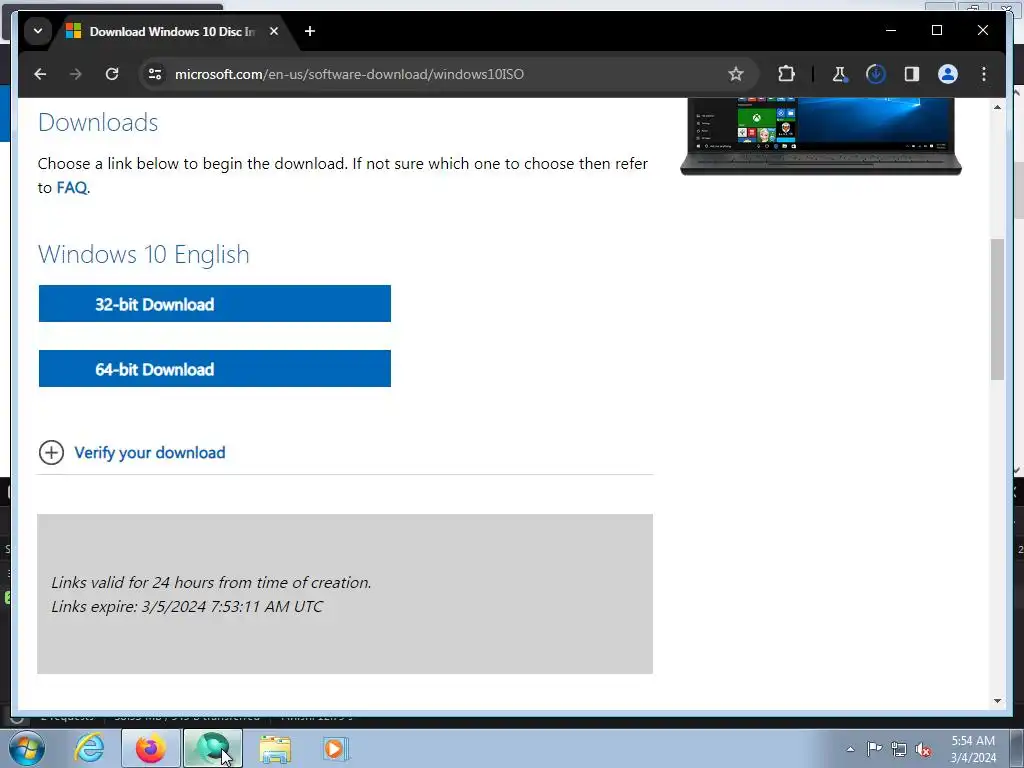Click the page vertical scrollbar thumb

click(x=997, y=309)
